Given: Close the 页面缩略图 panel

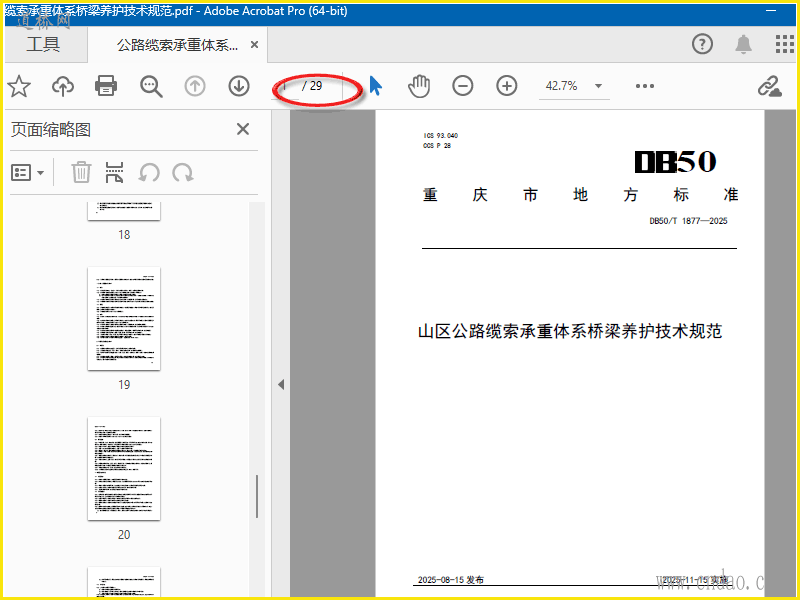Looking at the screenshot, I should tap(243, 129).
